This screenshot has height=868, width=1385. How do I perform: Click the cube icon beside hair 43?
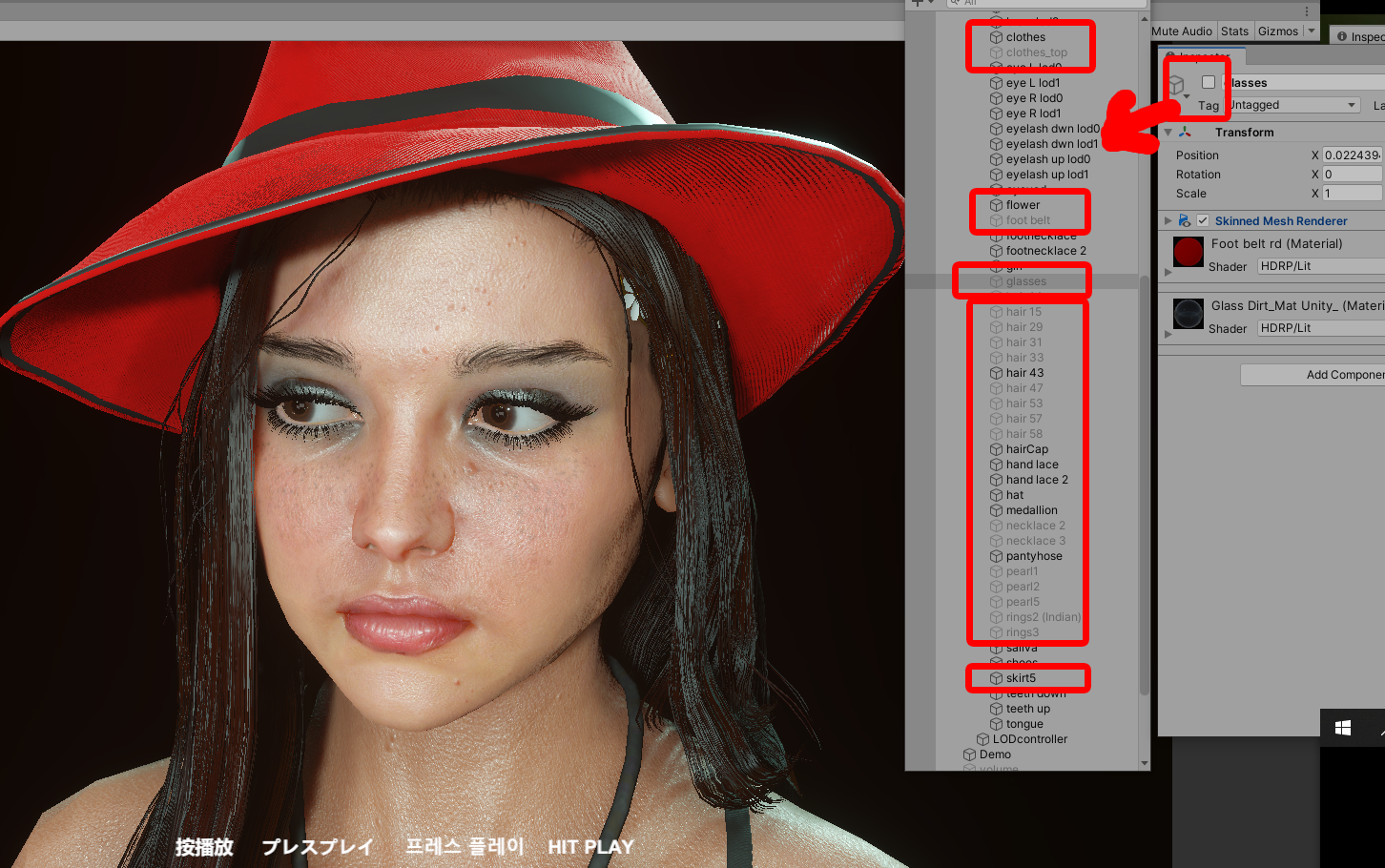pyautogui.click(x=996, y=373)
